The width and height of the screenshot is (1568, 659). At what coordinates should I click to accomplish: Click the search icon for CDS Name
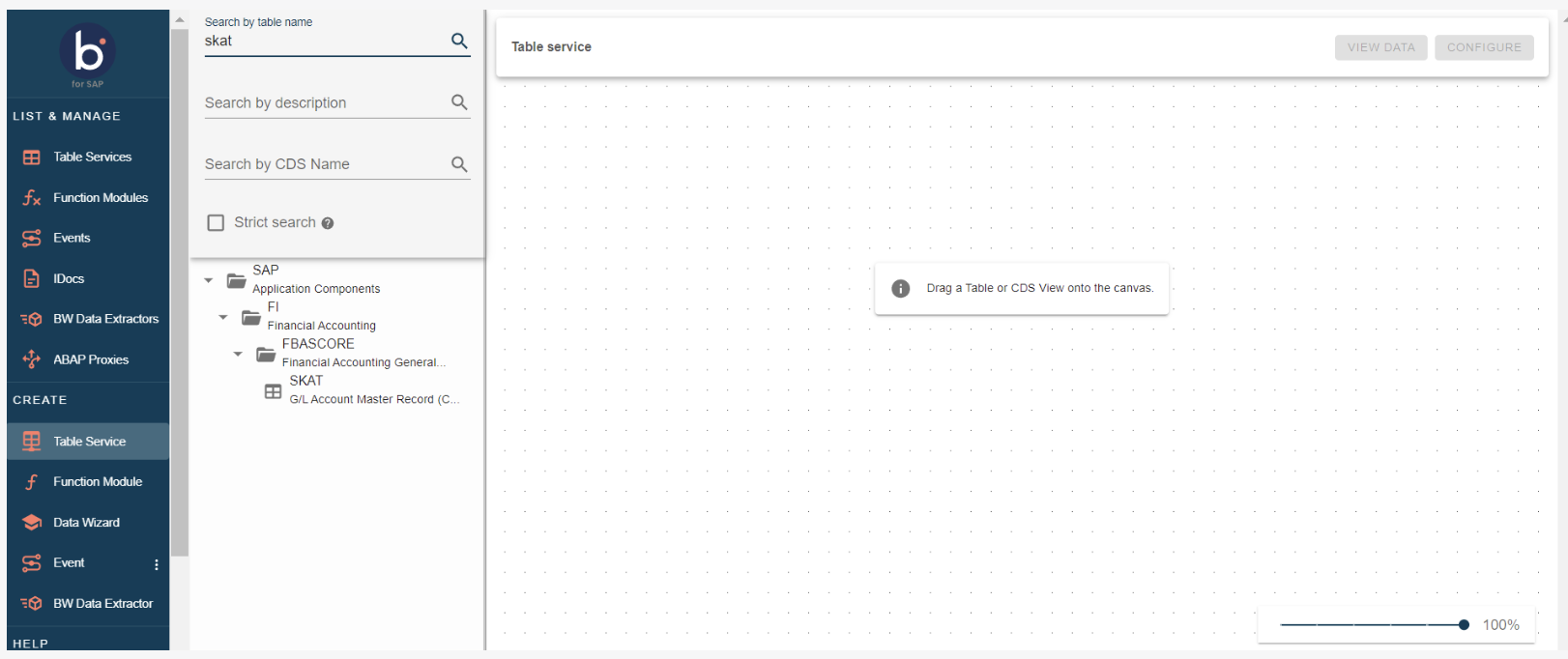point(459,164)
